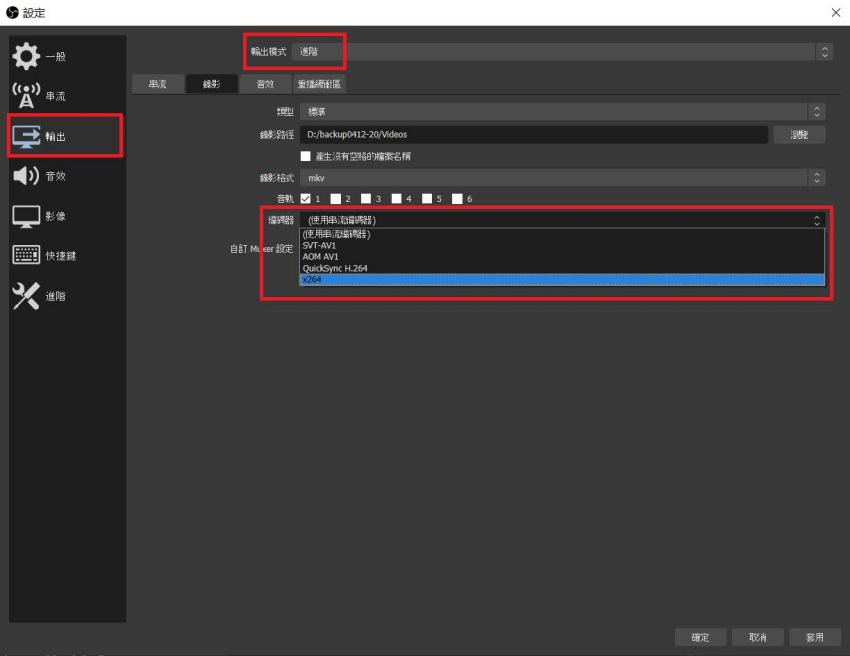The image size is (850, 656).
Task: Open the Advanced (進階) tools icon
Action: click(26, 296)
